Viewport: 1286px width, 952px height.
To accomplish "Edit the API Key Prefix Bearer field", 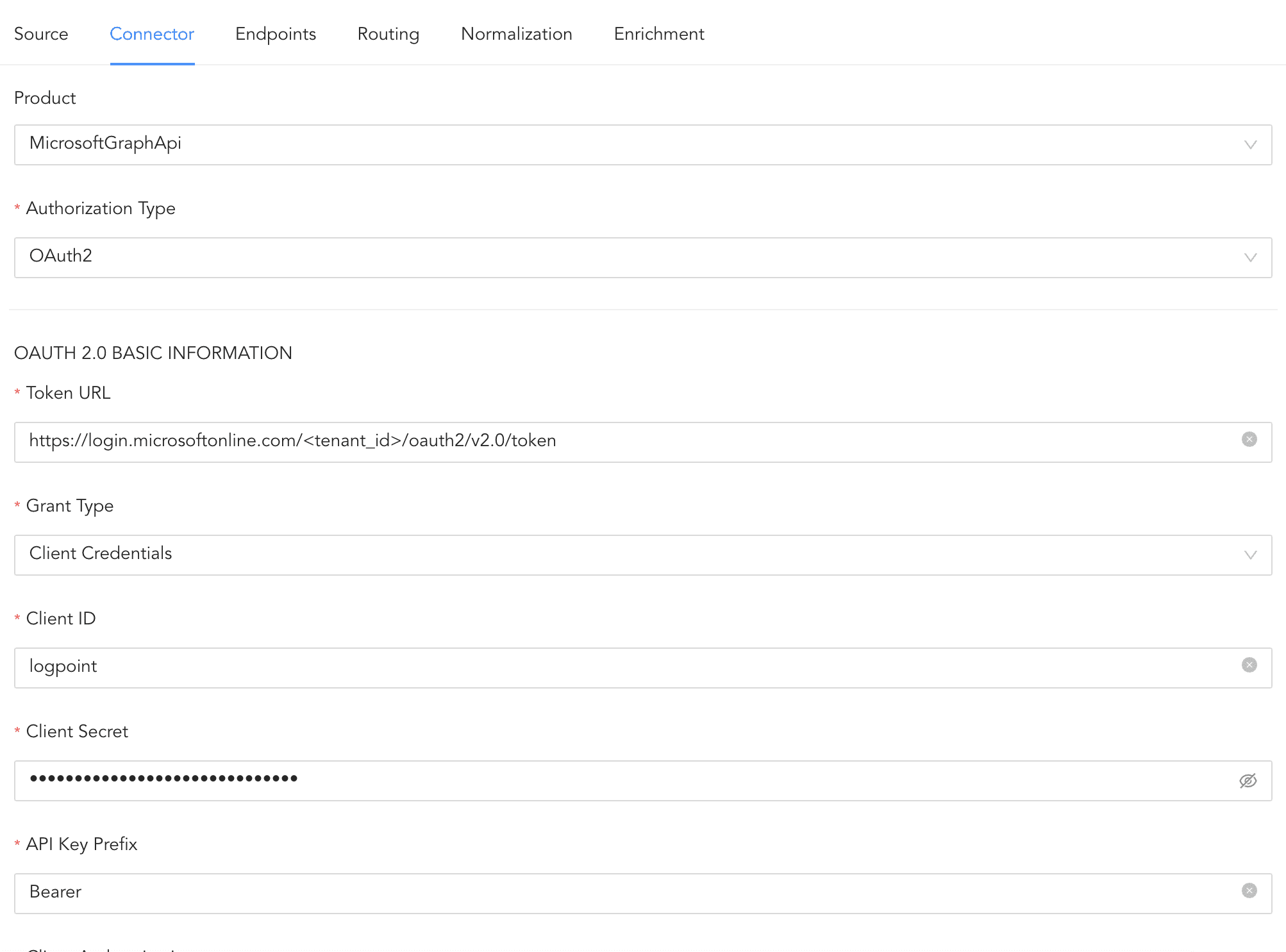I will pyautogui.click(x=577, y=893).
